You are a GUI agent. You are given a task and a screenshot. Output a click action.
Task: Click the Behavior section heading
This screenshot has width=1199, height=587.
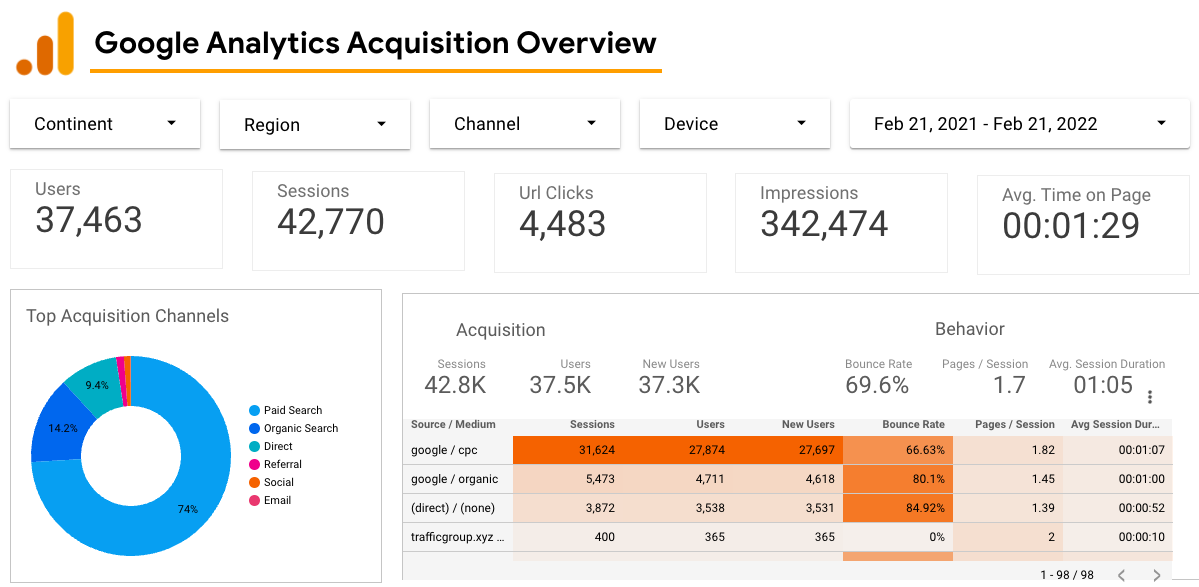(x=970, y=329)
